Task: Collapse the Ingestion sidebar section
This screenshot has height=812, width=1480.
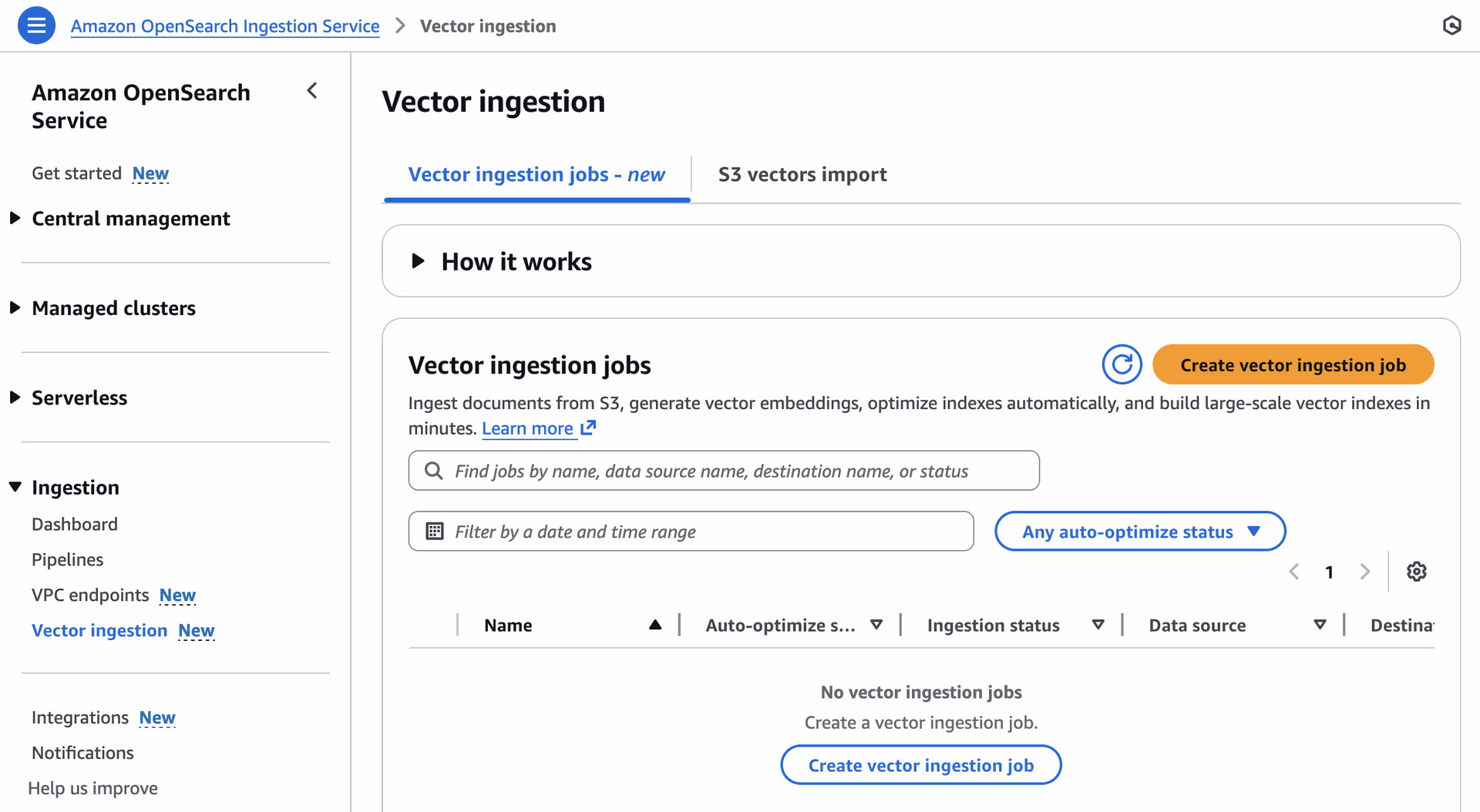Action: pyautogui.click(x=15, y=488)
